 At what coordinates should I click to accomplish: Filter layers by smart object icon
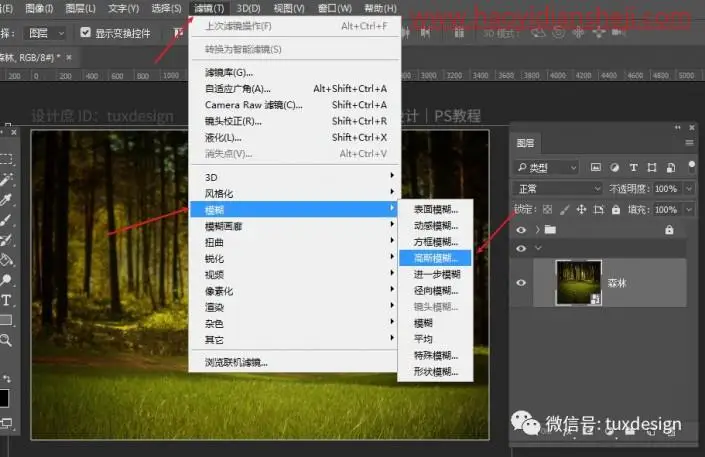(670, 167)
